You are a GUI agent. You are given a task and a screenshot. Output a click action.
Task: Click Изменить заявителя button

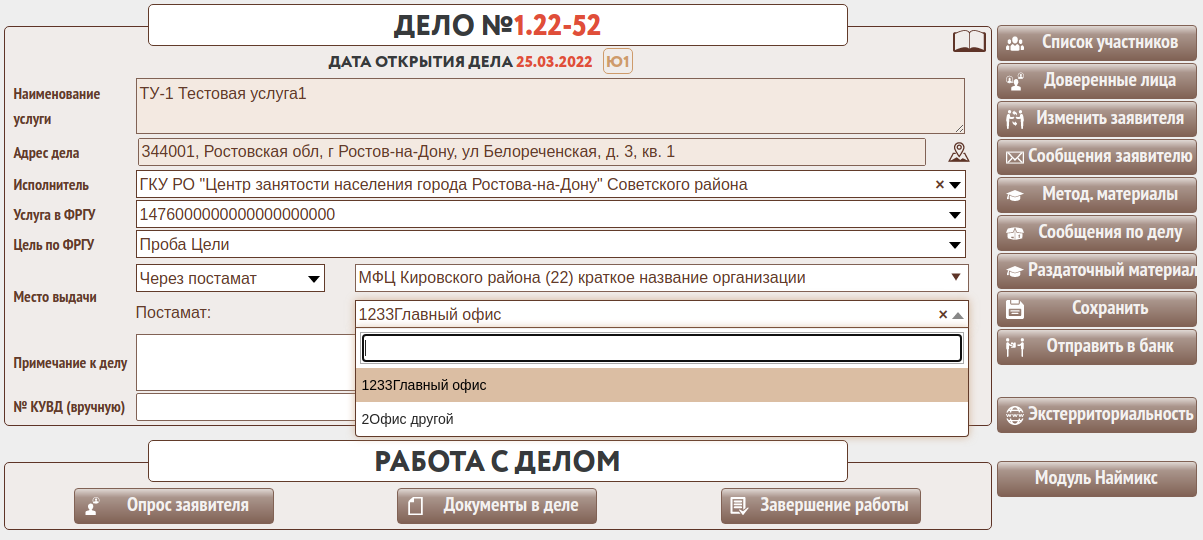click(1096, 119)
